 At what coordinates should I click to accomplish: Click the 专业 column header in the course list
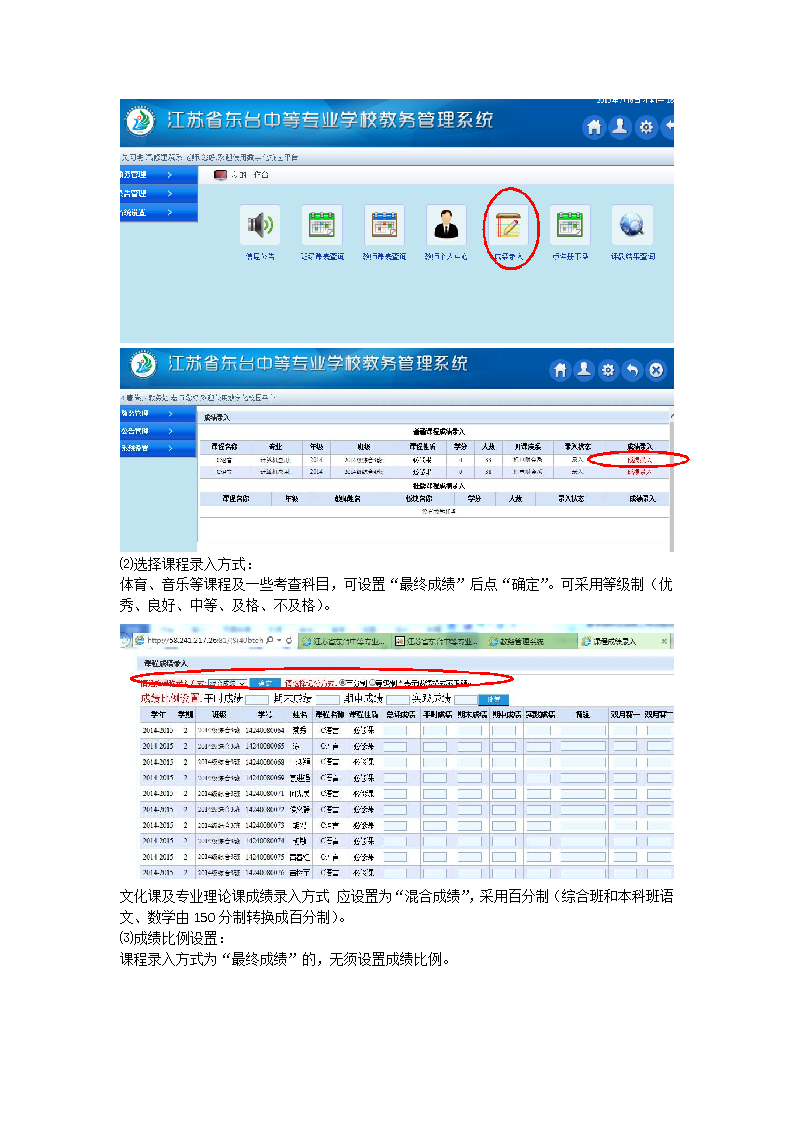(x=276, y=447)
